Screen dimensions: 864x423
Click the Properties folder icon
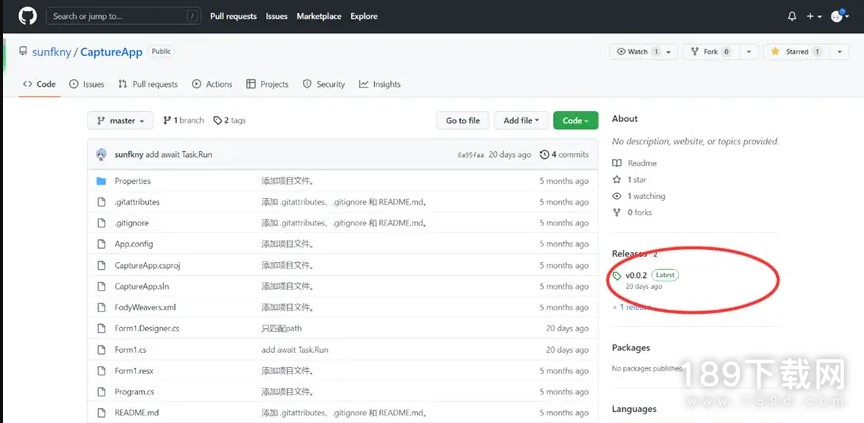(x=101, y=181)
